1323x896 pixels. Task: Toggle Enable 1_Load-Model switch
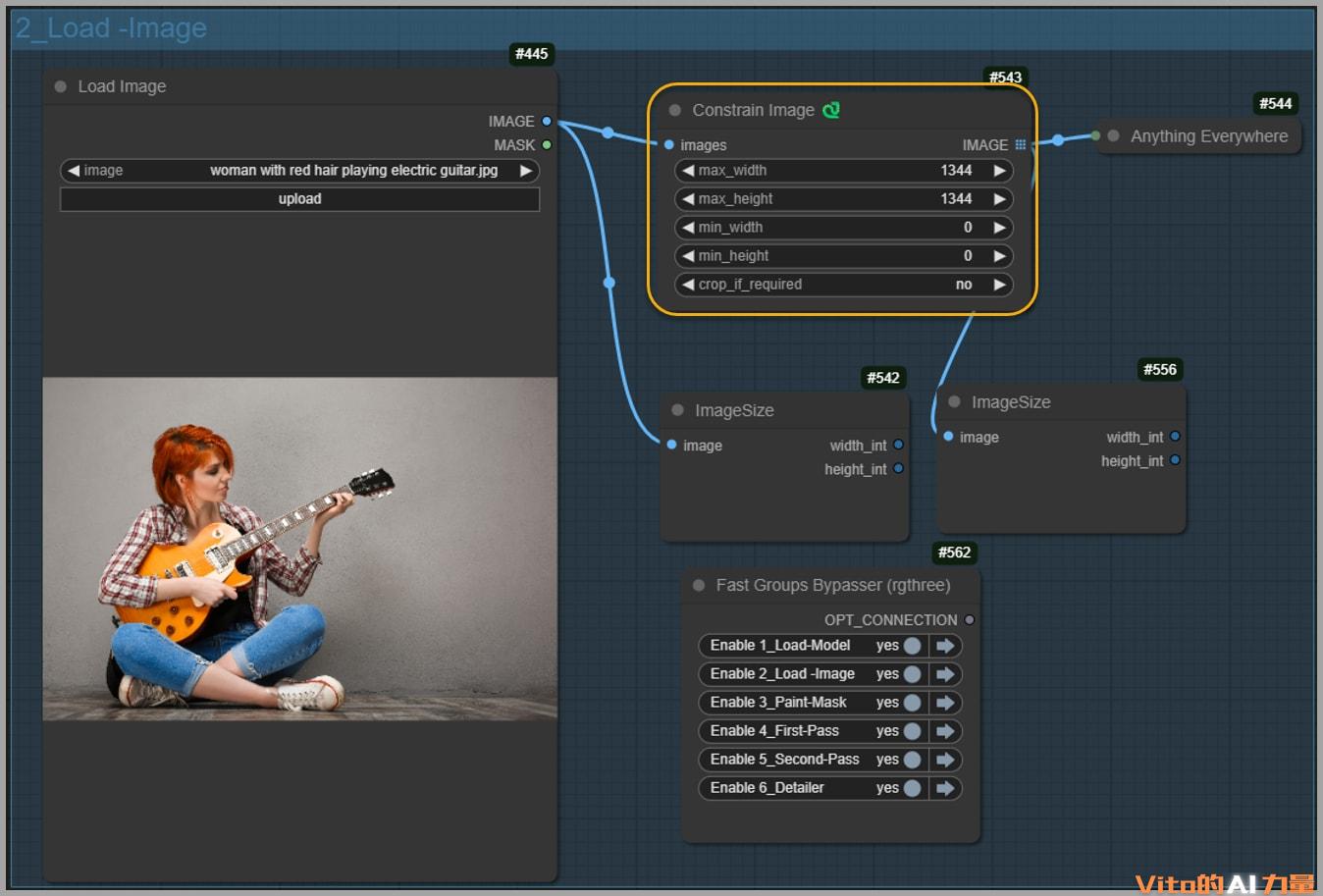tap(912, 646)
